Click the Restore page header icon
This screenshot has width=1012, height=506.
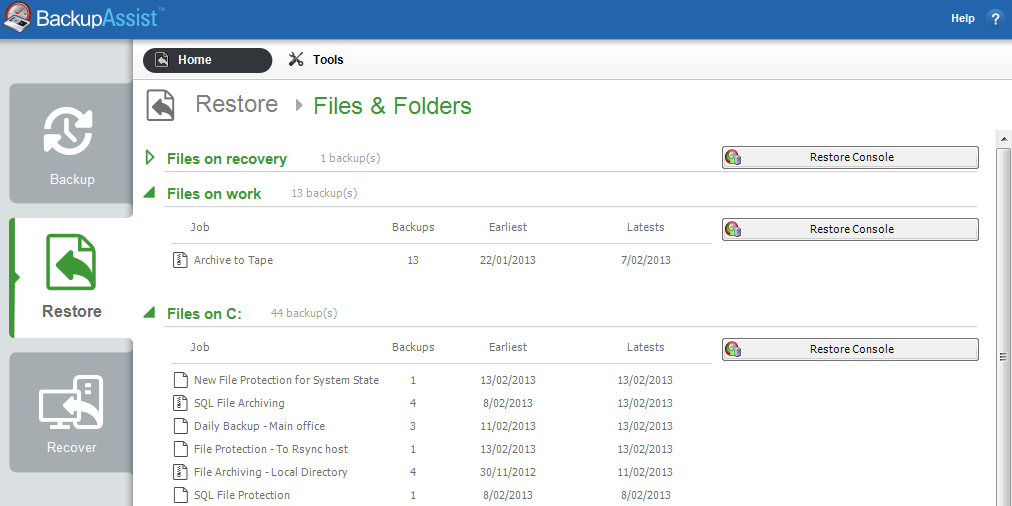point(161,105)
